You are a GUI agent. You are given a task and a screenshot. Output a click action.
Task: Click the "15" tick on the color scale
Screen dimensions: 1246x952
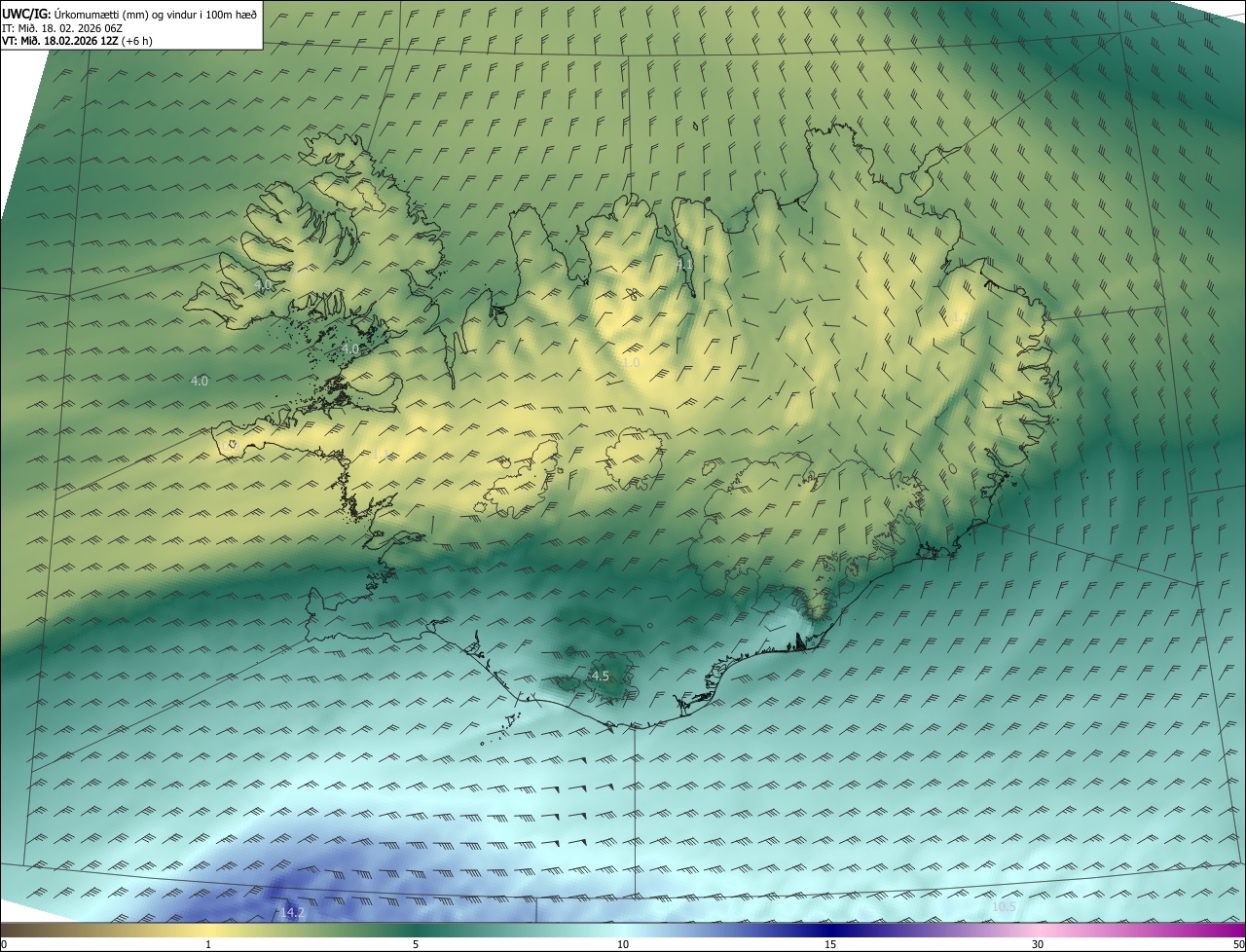(x=830, y=944)
